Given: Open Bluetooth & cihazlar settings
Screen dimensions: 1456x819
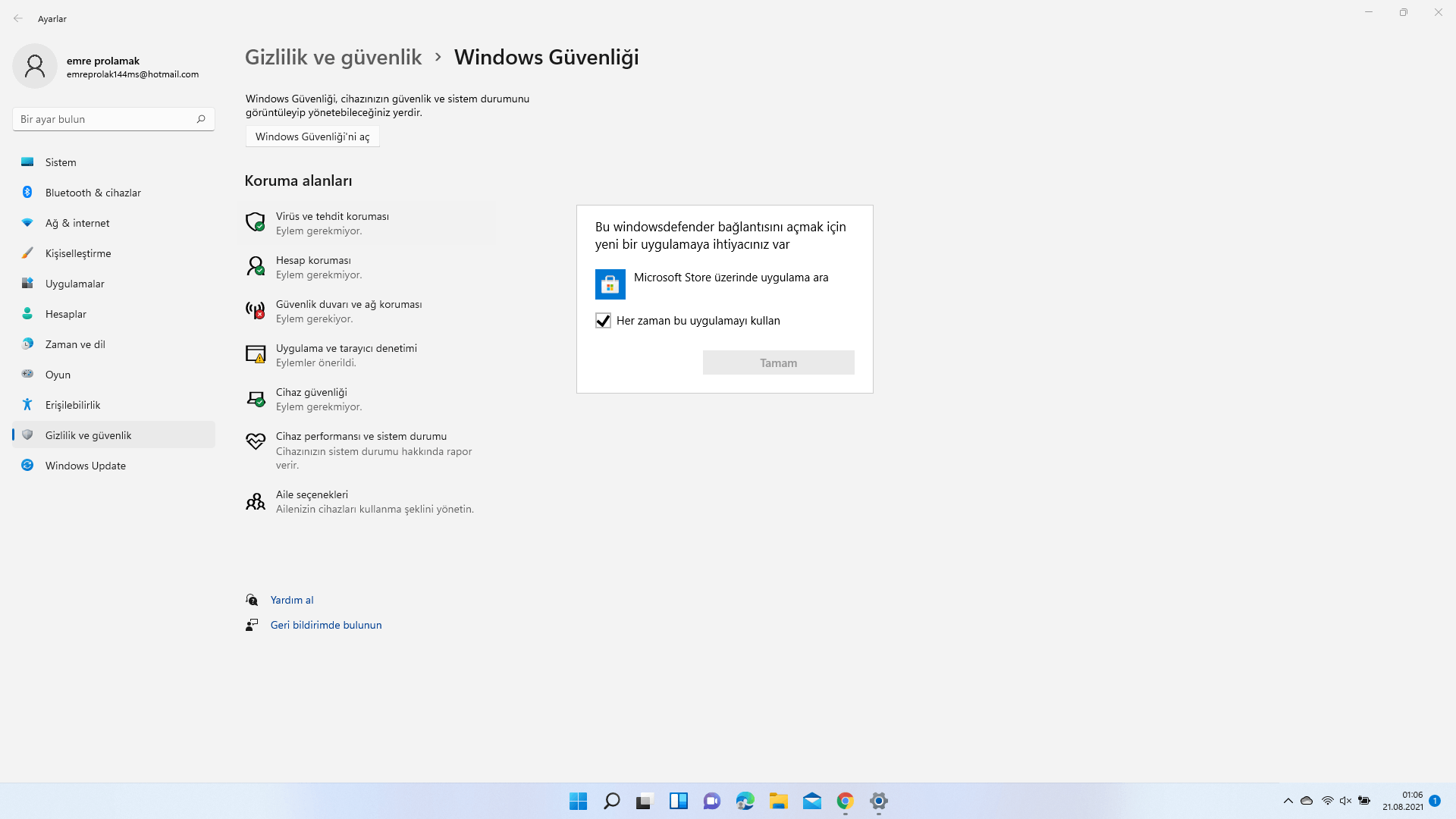Looking at the screenshot, I should tap(114, 193).
